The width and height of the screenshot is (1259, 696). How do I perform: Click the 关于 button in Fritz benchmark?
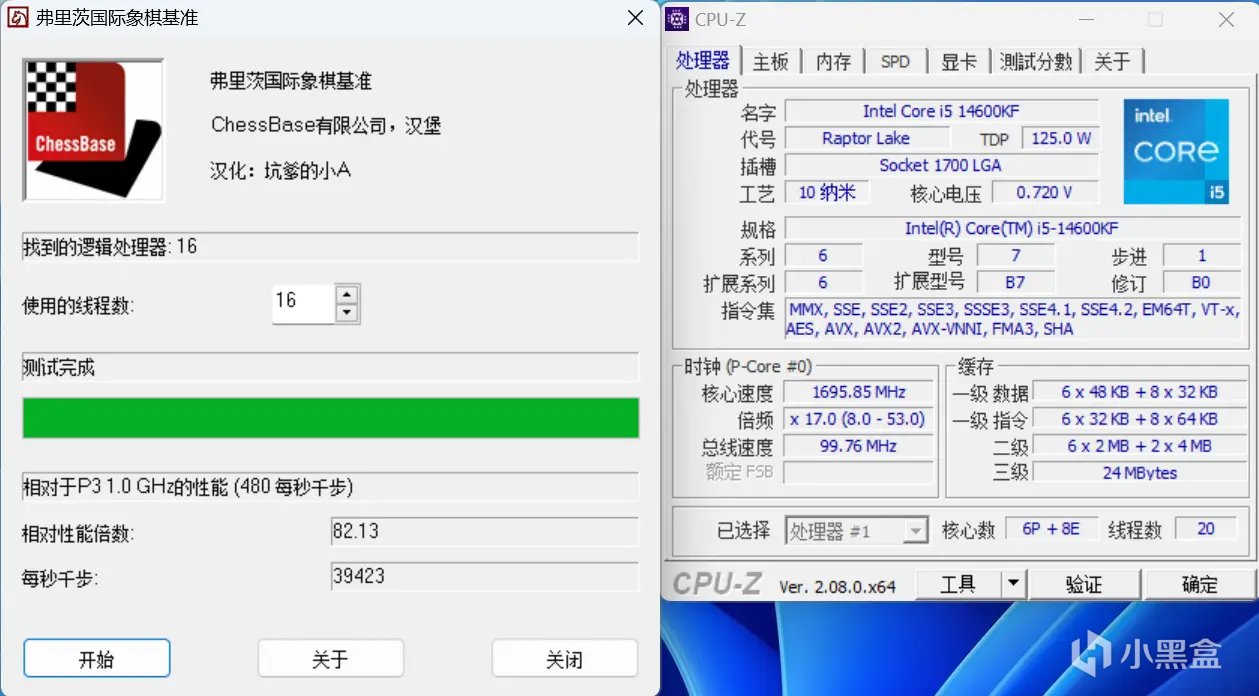330,658
